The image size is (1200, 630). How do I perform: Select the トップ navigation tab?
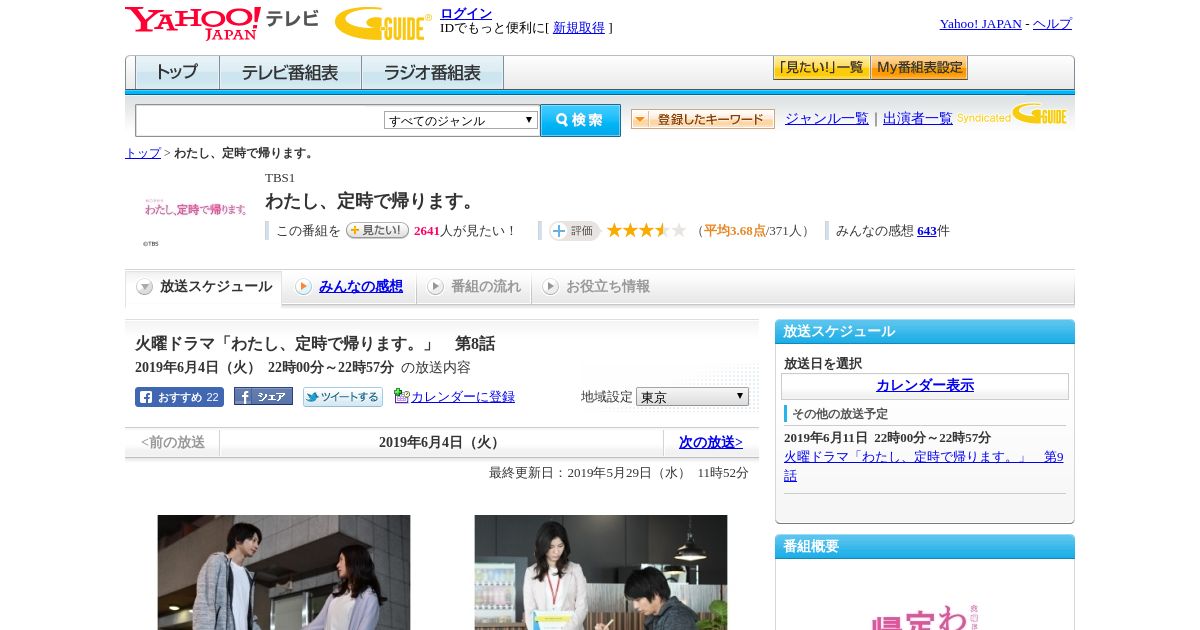(x=177, y=73)
